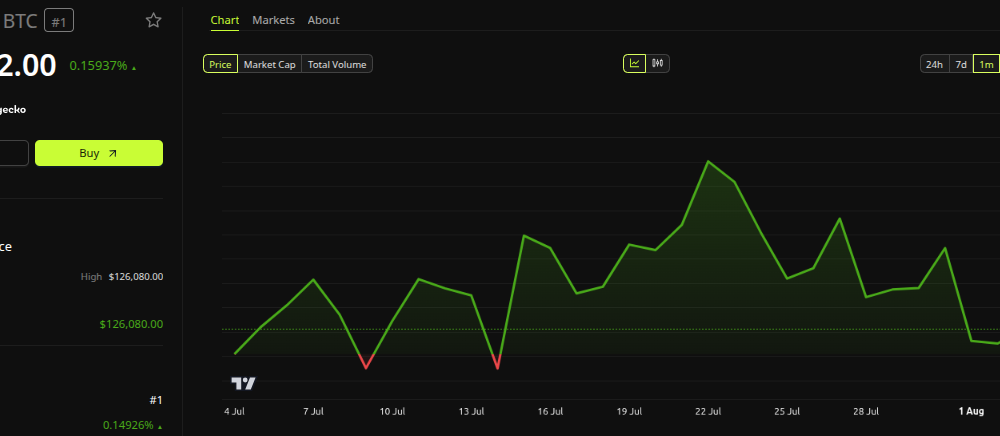Open the About tab
This screenshot has width=1000, height=436.
tap(323, 20)
